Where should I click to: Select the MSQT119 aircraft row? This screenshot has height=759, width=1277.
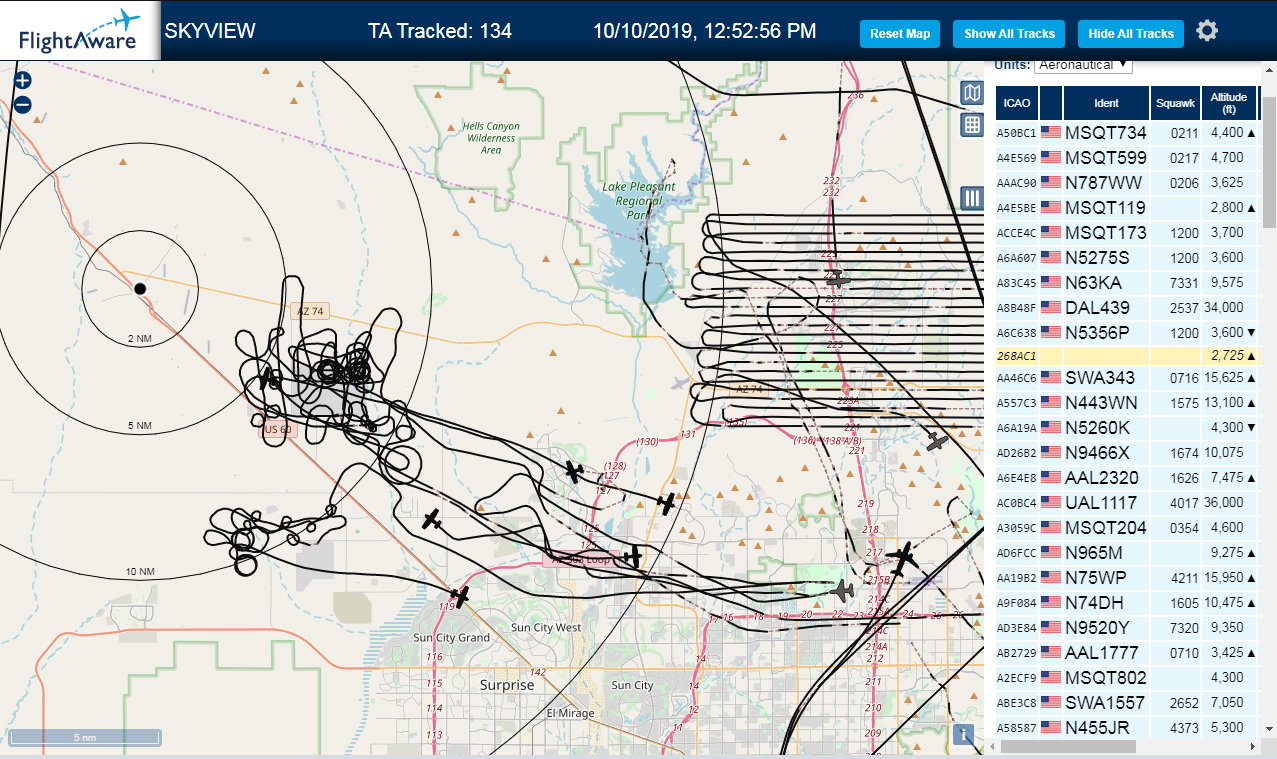pyautogui.click(x=1126, y=207)
